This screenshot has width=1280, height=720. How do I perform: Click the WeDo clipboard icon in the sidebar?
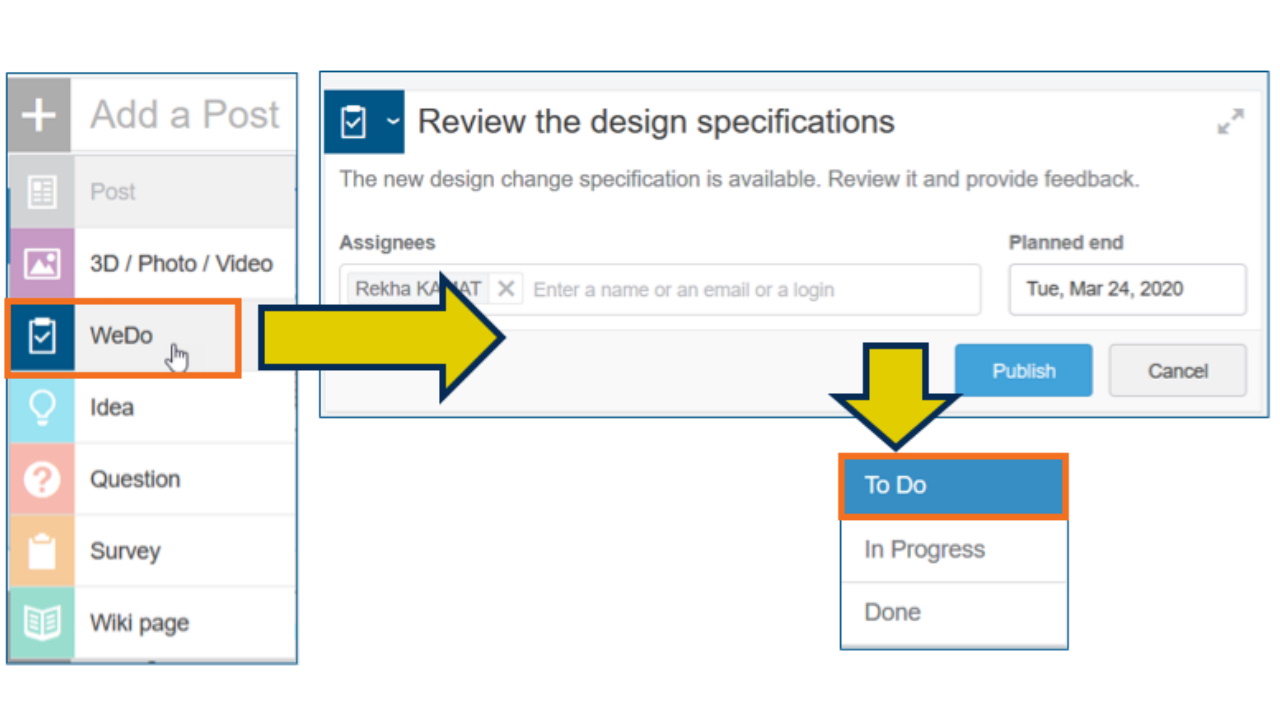[41, 335]
